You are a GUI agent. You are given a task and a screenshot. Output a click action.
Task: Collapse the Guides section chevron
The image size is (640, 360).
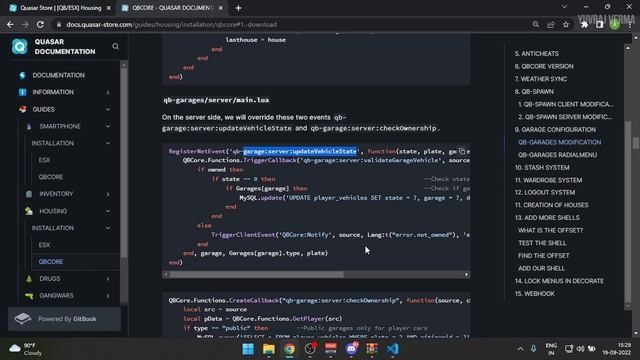(x=108, y=109)
